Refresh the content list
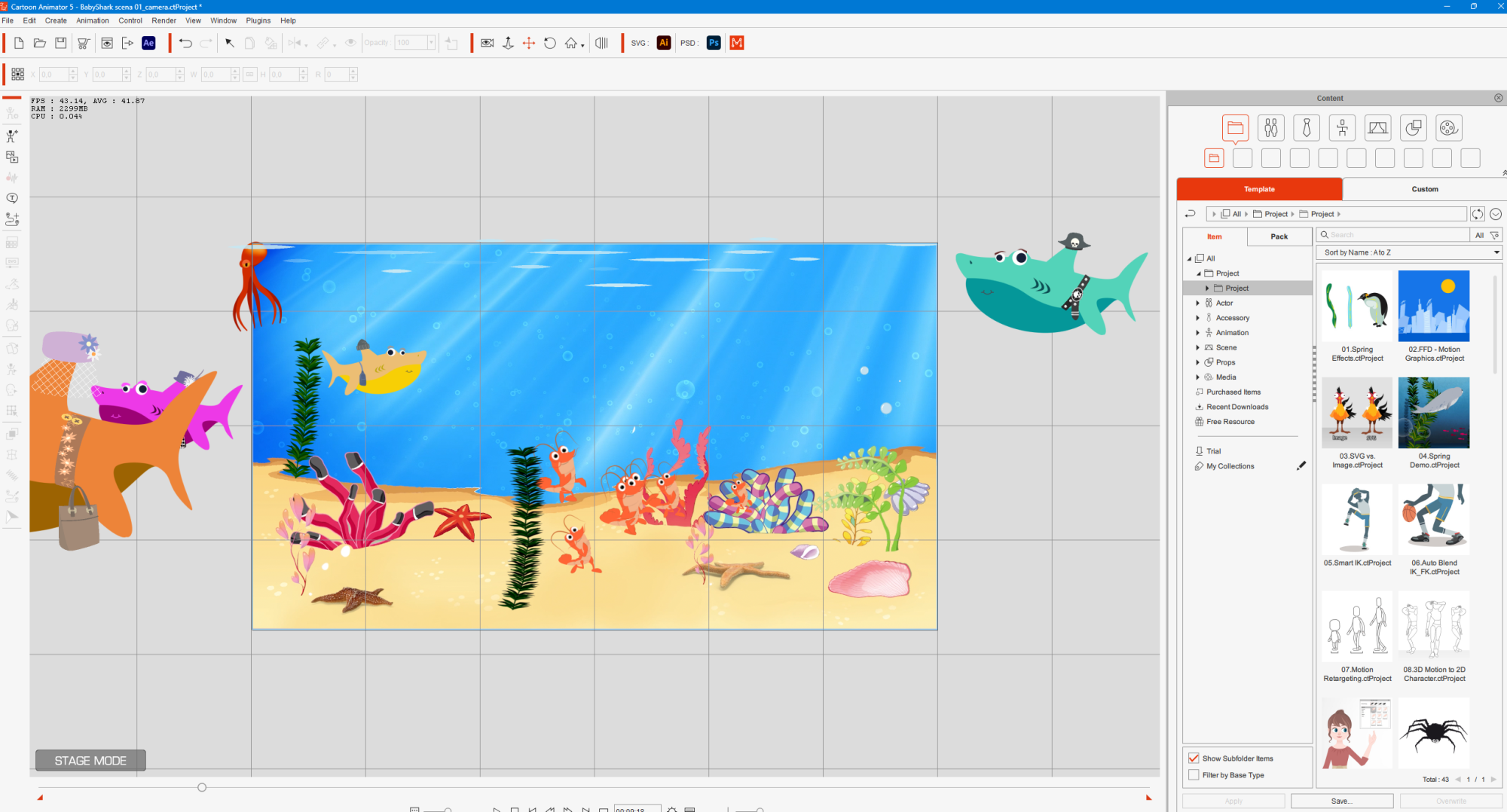 [1478, 214]
